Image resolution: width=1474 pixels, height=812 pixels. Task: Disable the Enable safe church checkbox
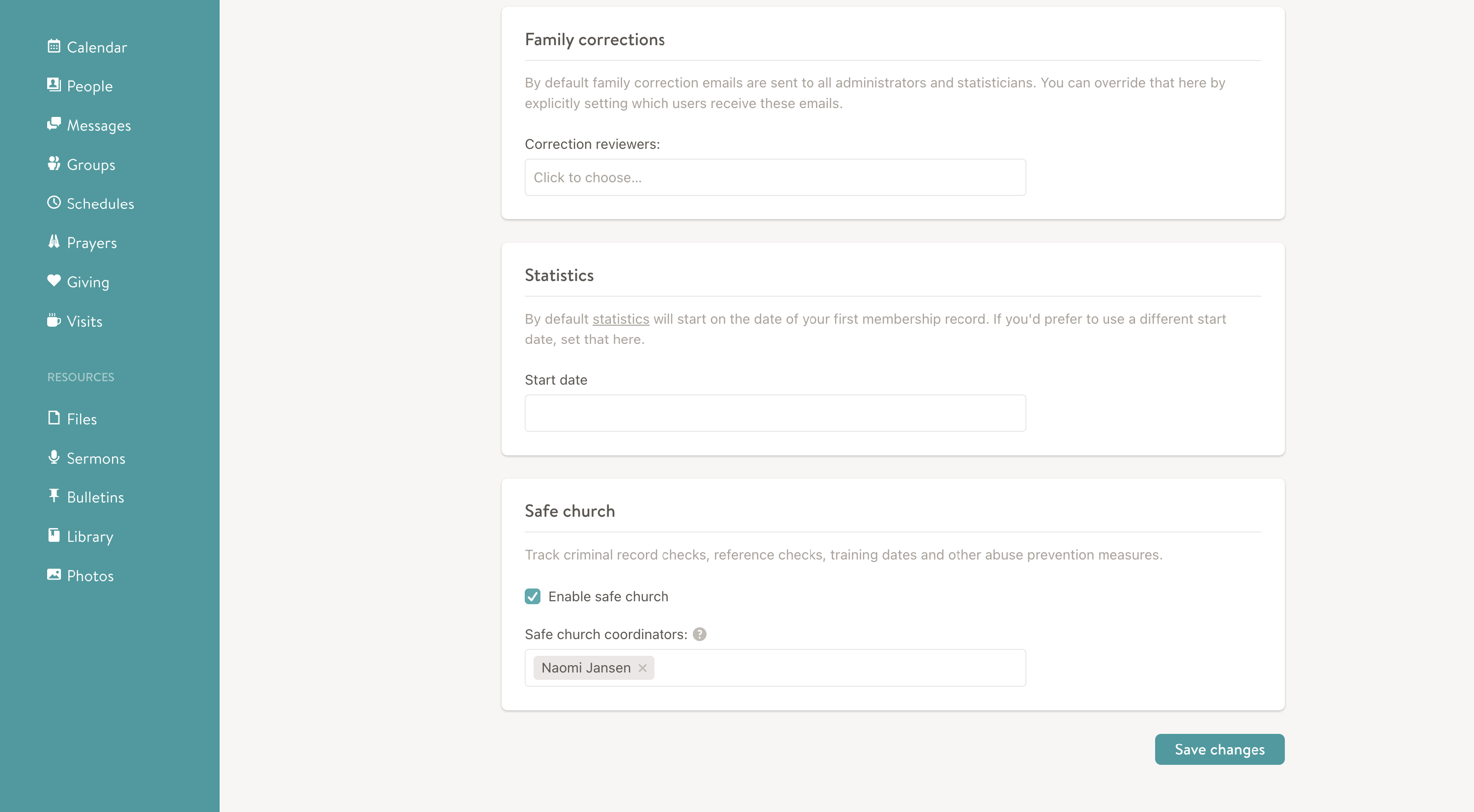tap(532, 596)
